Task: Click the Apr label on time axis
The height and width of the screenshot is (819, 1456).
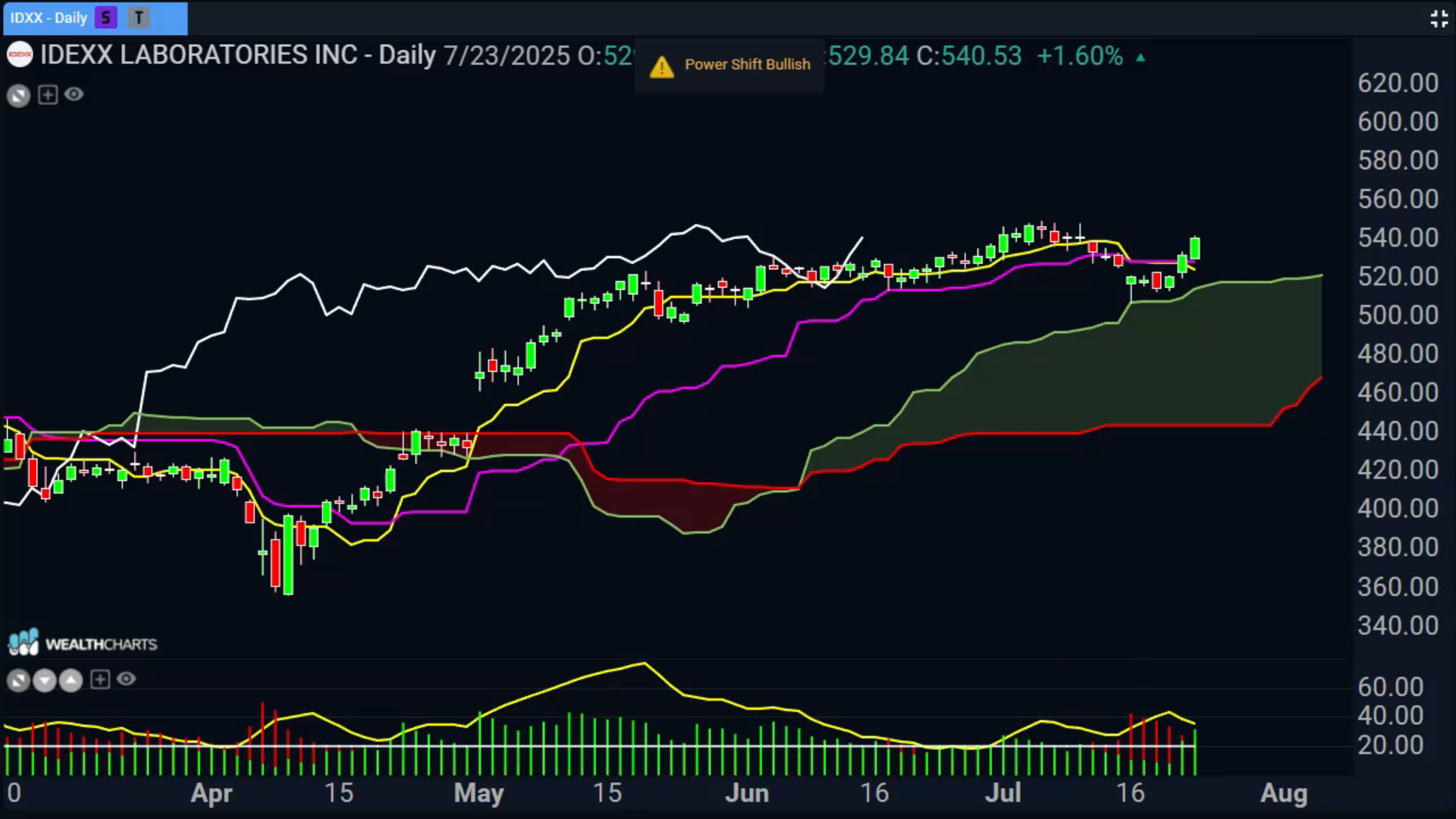Action: tap(211, 793)
